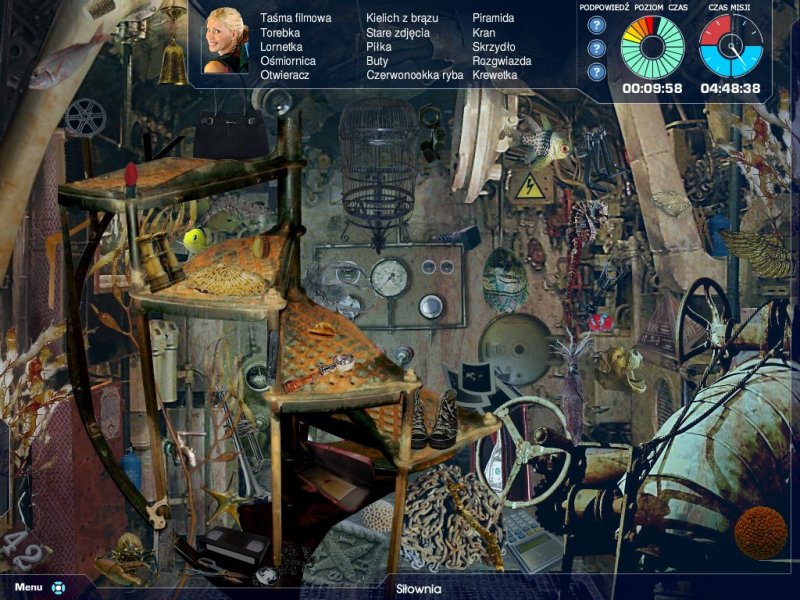Open the Menu button

pos(28,587)
